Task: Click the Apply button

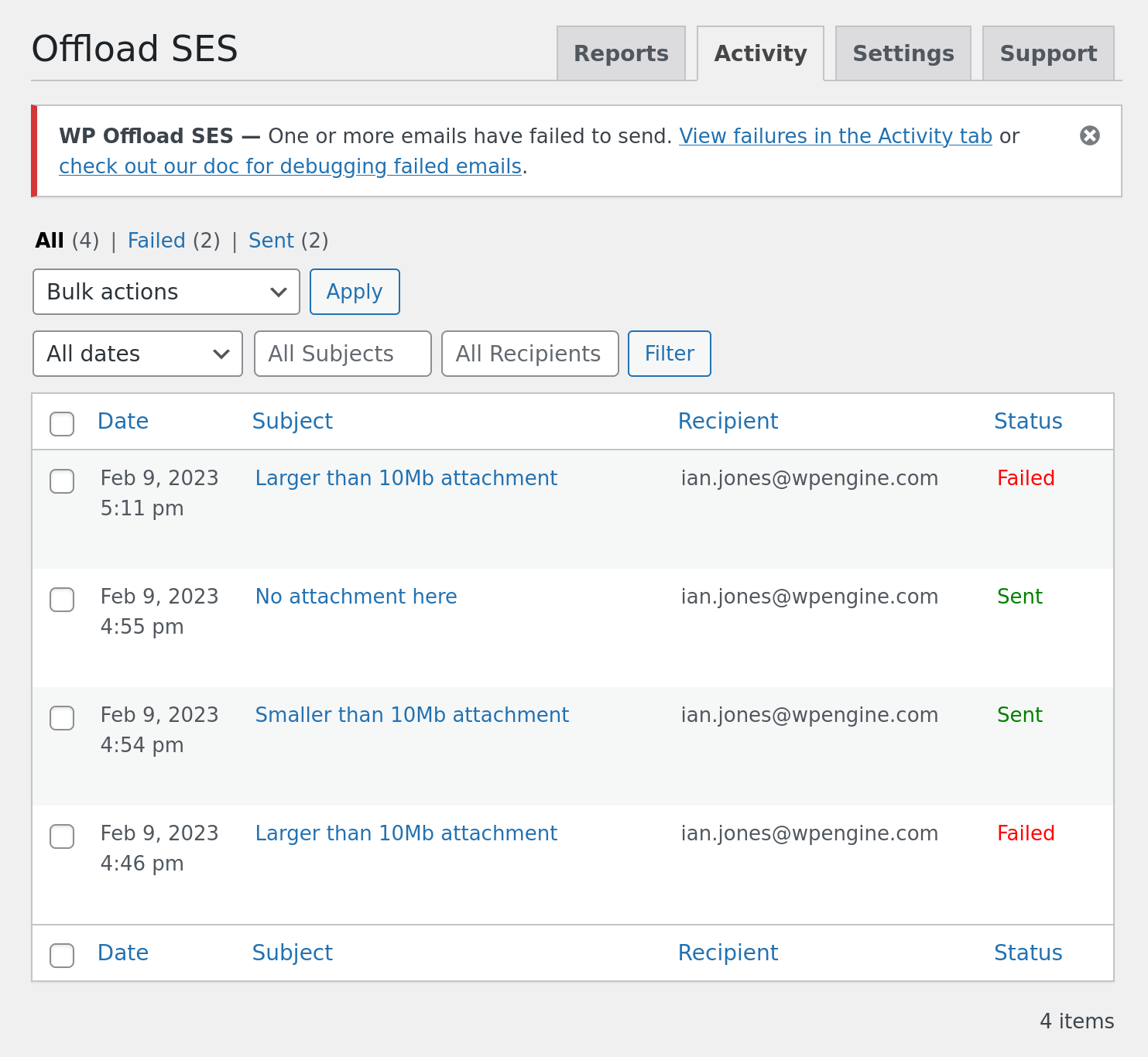Action: click(355, 292)
